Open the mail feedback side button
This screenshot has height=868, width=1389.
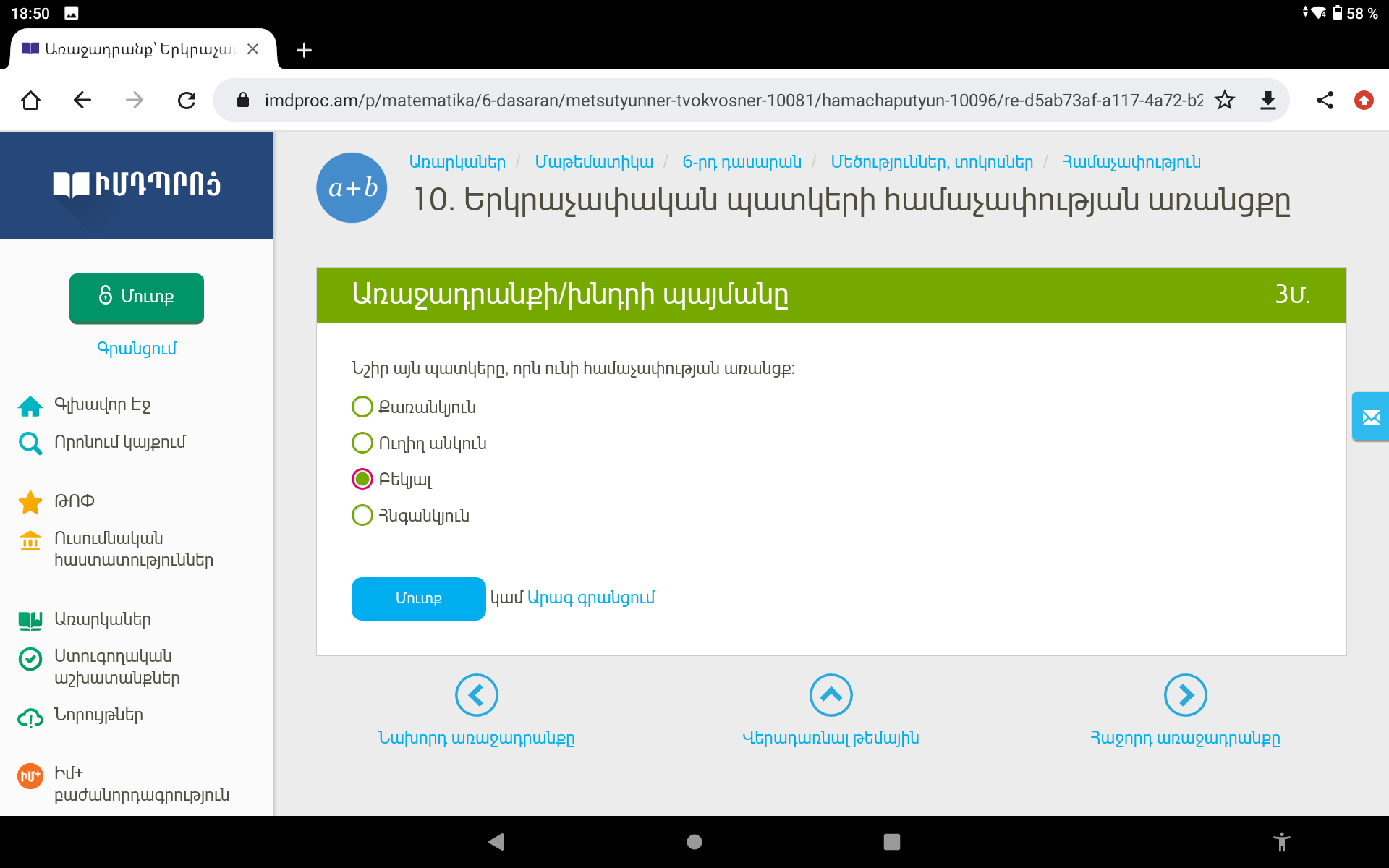pyautogui.click(x=1370, y=417)
